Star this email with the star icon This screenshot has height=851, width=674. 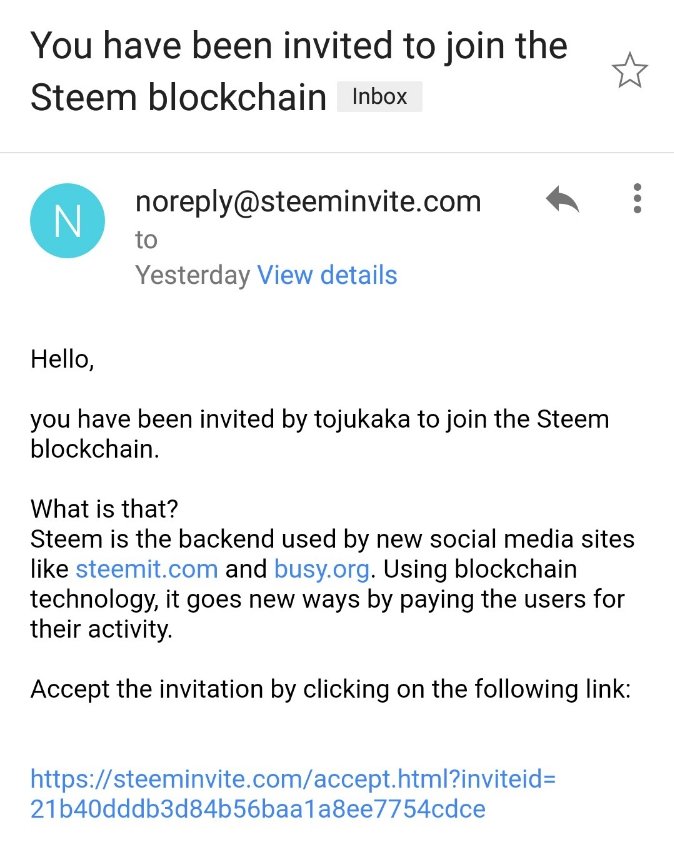pos(629,71)
